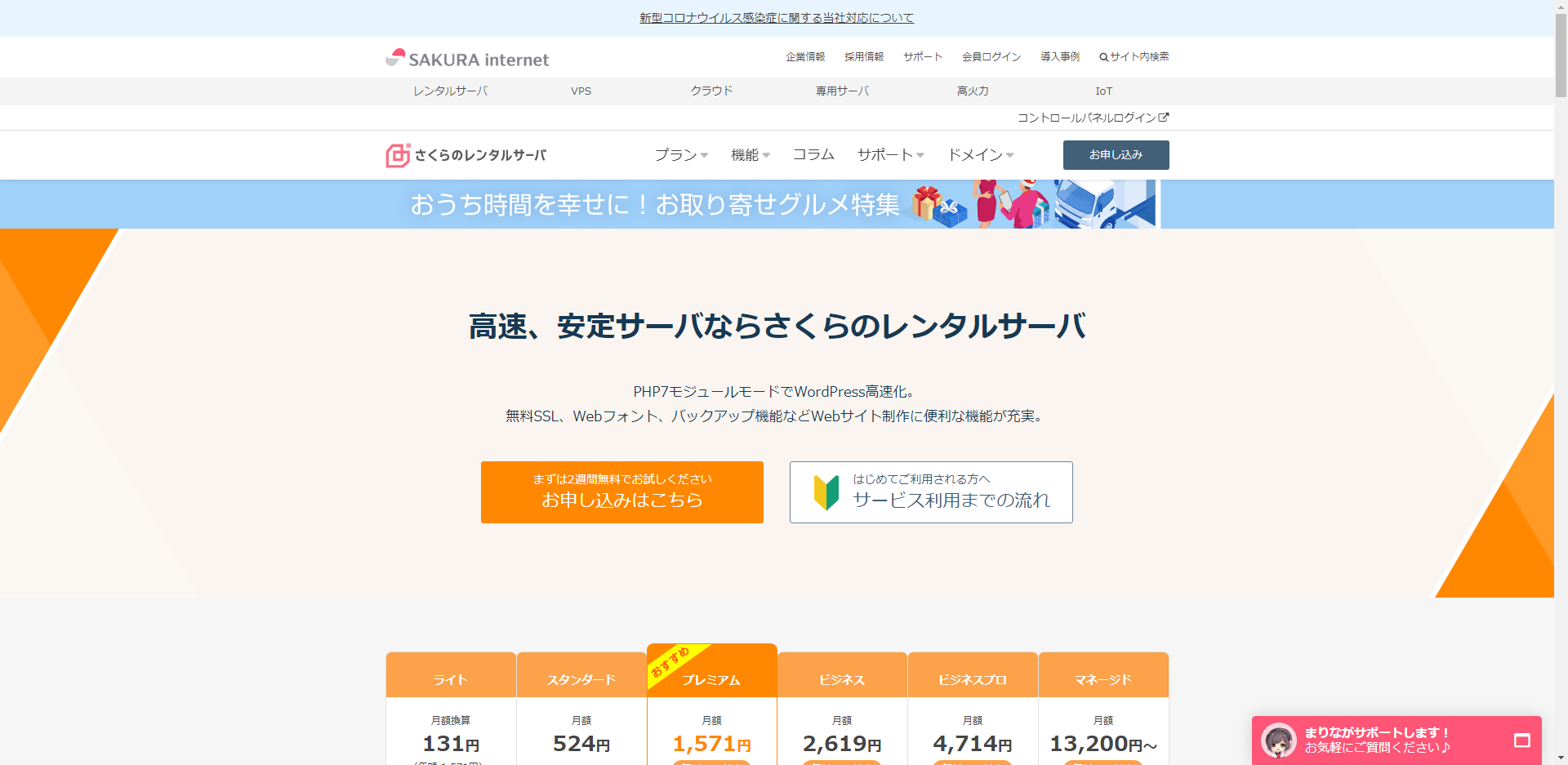Go to the 専用サーバ category
This screenshot has width=1568, height=765.
[842, 91]
